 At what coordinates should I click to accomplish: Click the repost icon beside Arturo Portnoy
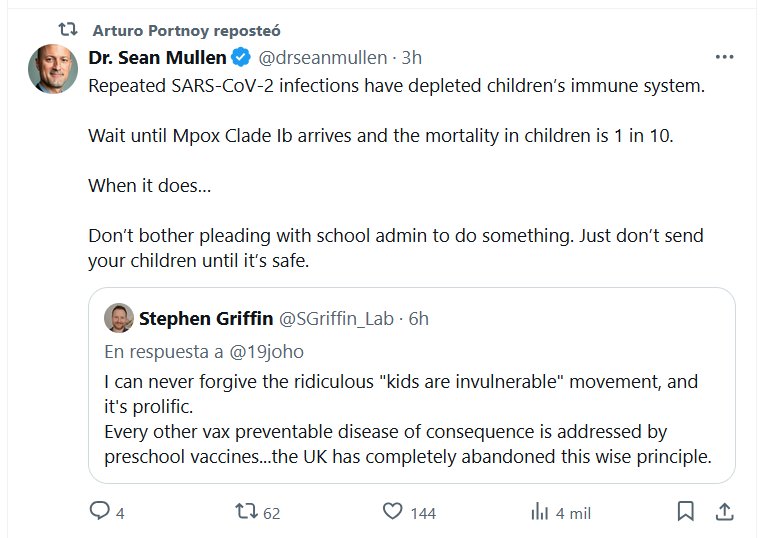click(67, 28)
